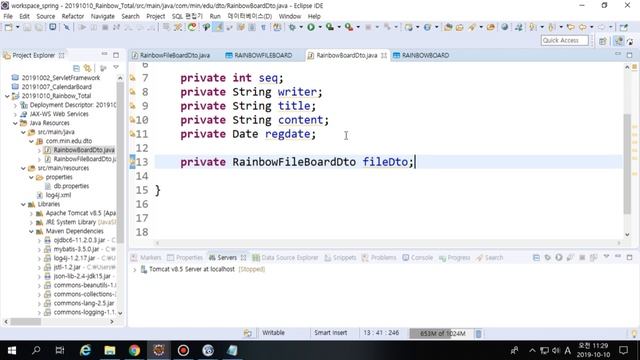The width and height of the screenshot is (640, 360).
Task: Click the globe web browser toolbar icon
Action: (x=505, y=27)
